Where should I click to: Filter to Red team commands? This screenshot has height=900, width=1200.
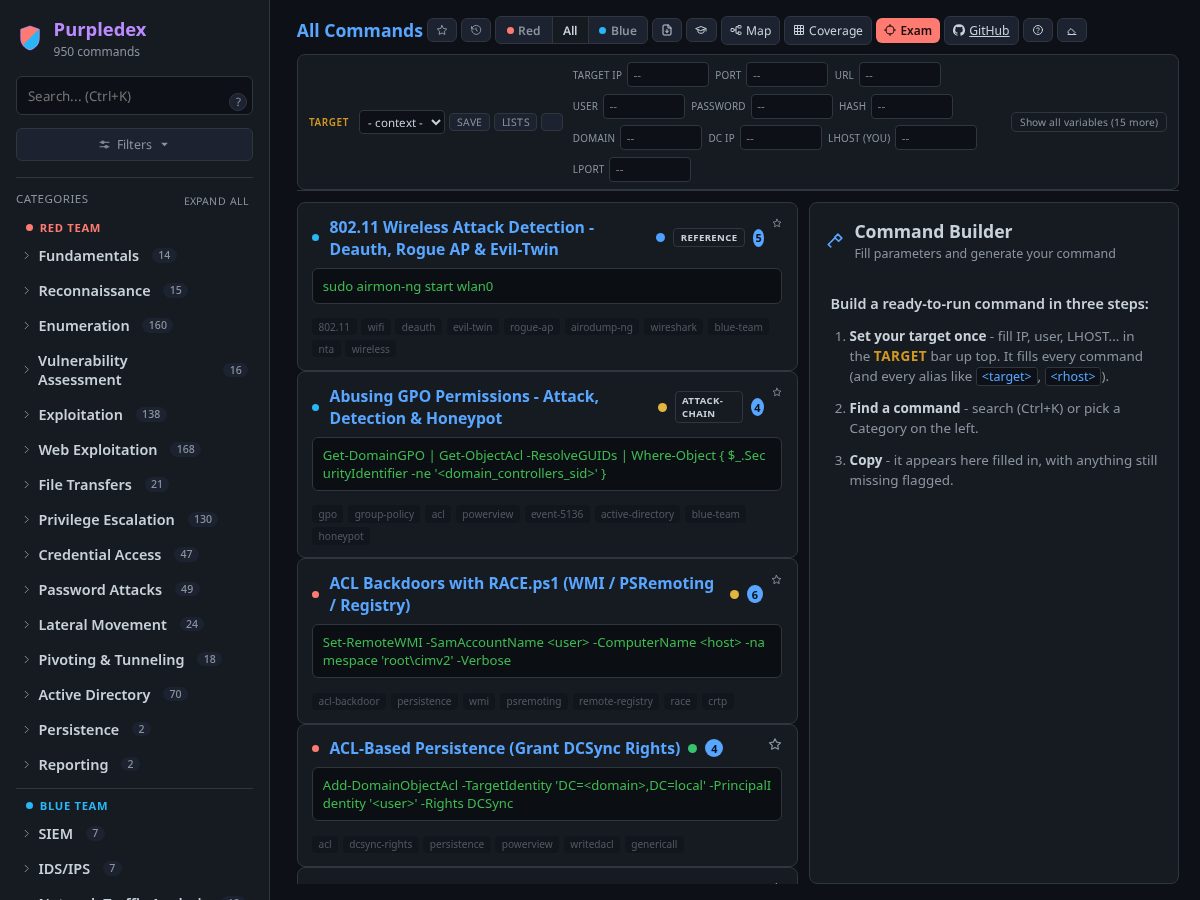[523, 30]
